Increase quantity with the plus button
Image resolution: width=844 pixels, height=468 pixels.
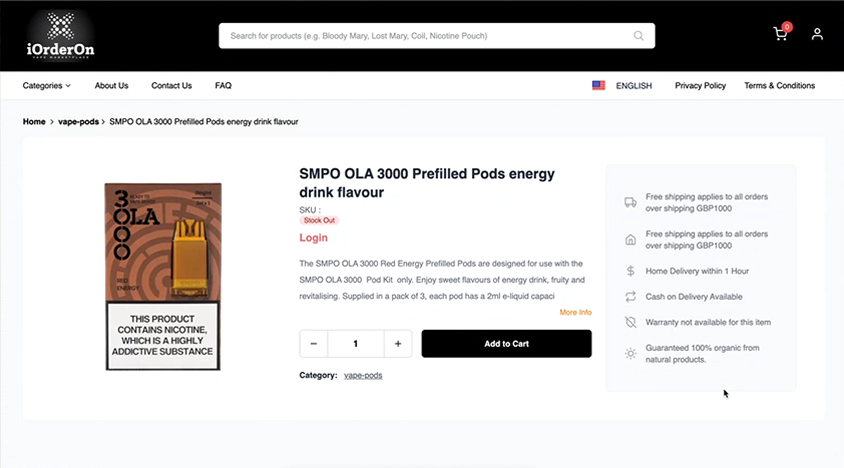[398, 344]
